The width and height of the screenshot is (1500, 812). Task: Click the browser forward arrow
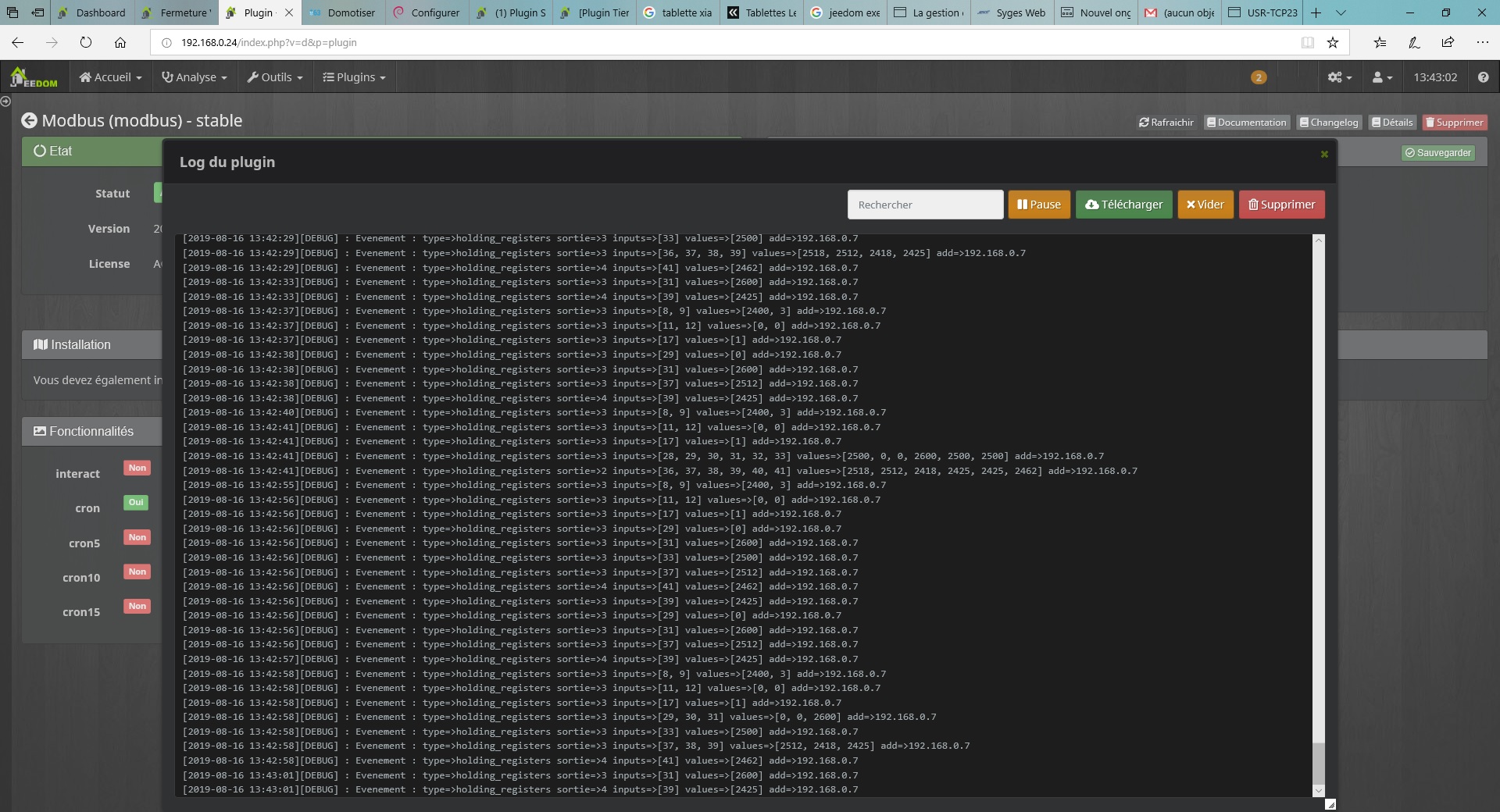click(52, 42)
